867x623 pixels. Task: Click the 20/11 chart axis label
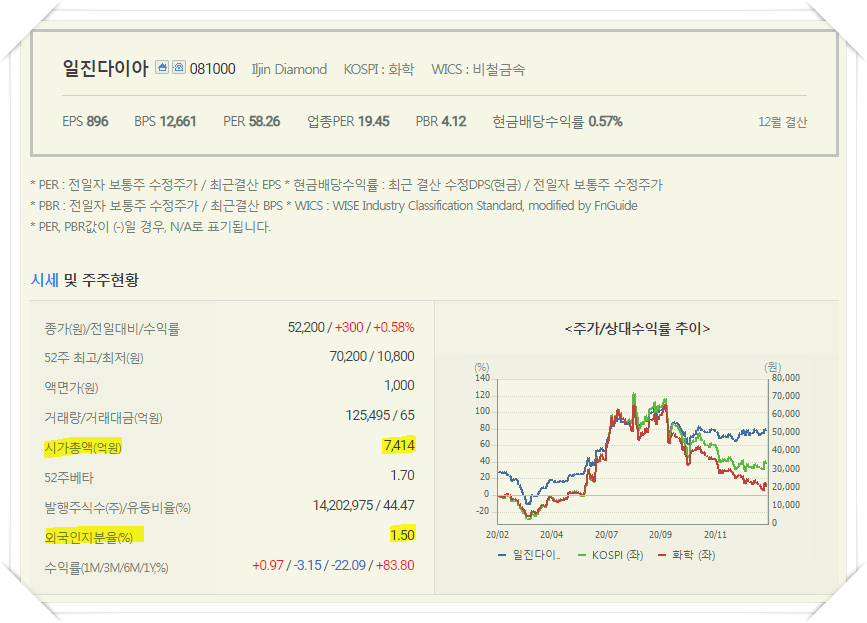715,535
